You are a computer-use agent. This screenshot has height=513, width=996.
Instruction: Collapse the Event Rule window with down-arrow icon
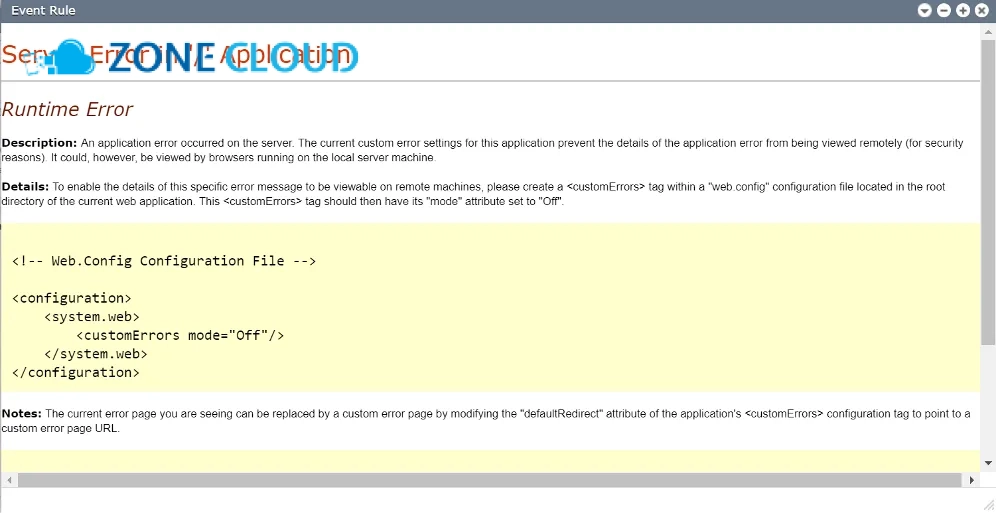pos(925,11)
